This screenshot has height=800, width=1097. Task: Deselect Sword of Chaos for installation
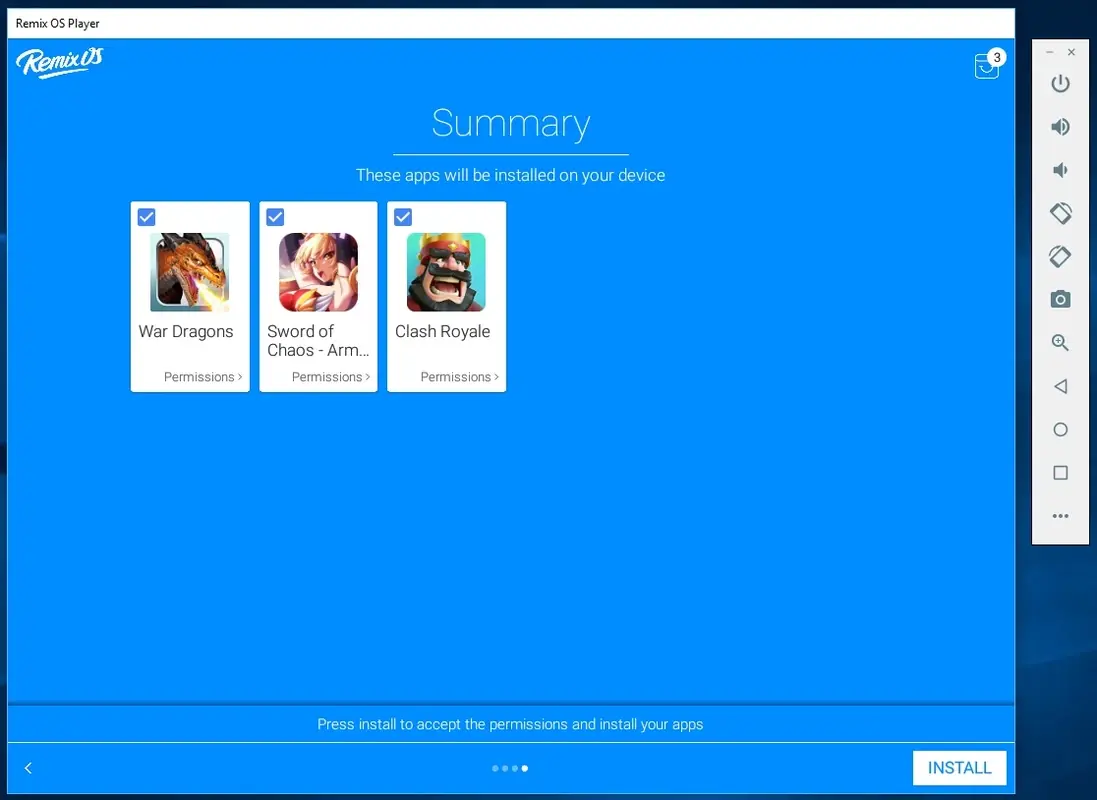tap(274, 217)
